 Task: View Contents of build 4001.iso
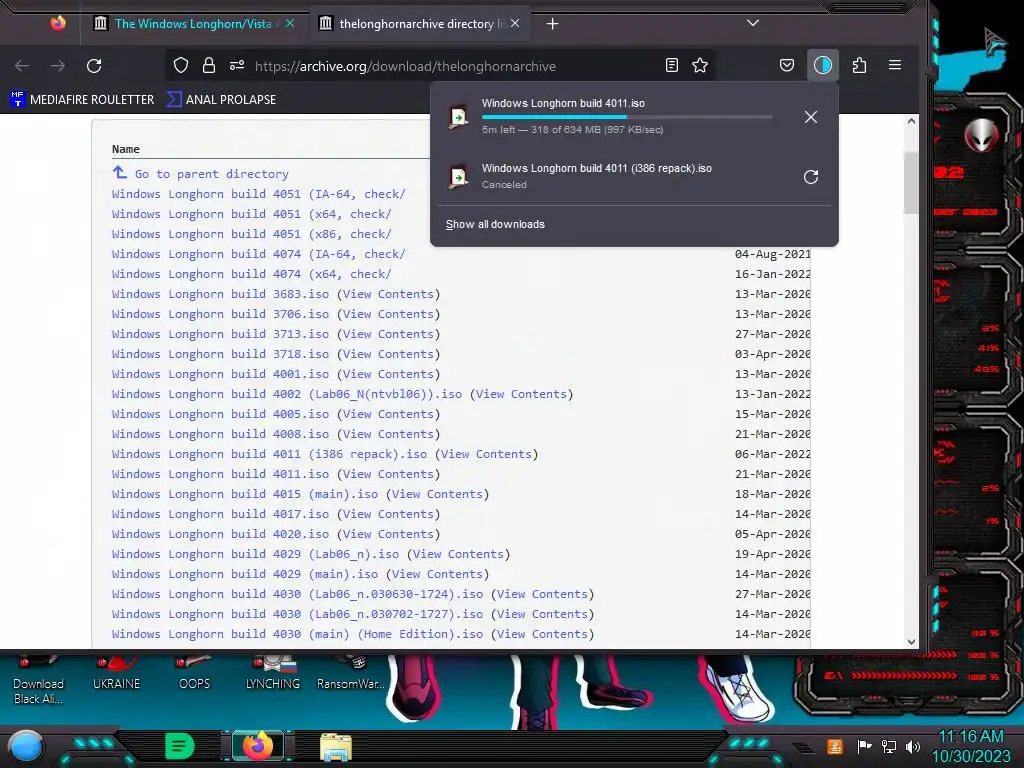click(389, 374)
